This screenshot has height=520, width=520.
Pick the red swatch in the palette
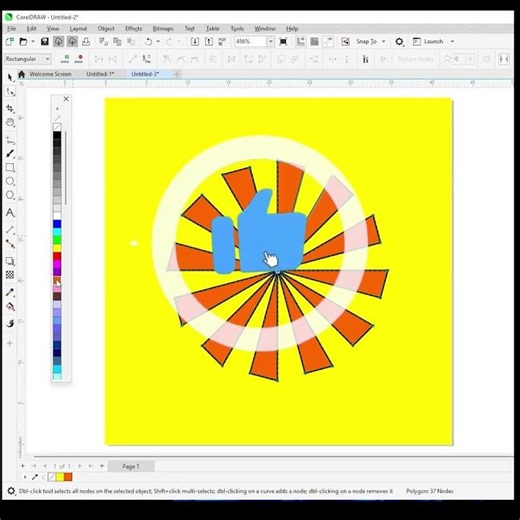[57, 256]
